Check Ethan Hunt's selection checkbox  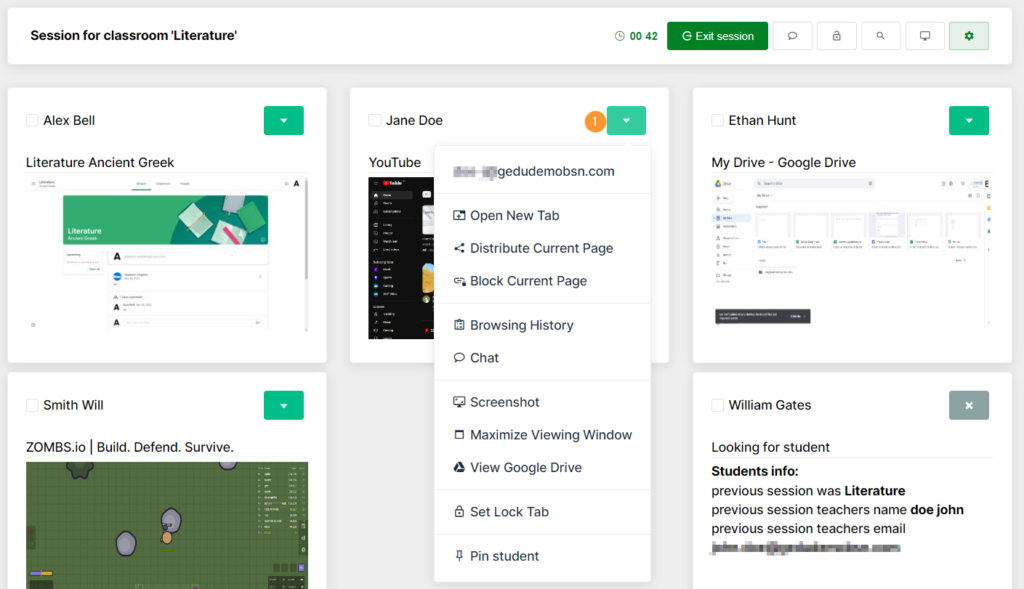tap(716, 120)
